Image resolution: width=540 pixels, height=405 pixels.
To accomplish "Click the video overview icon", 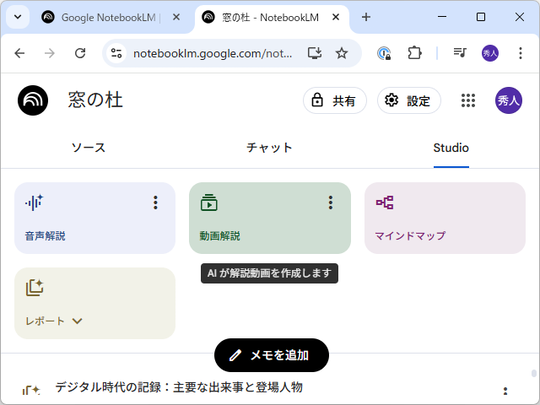I will (209, 202).
